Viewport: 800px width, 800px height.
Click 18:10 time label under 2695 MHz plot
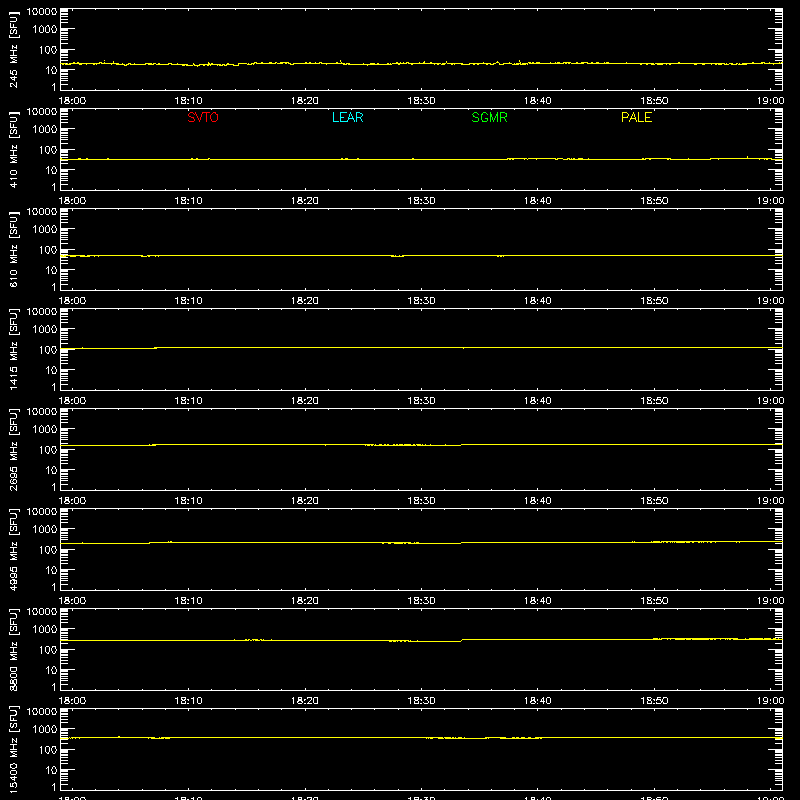click(188, 501)
